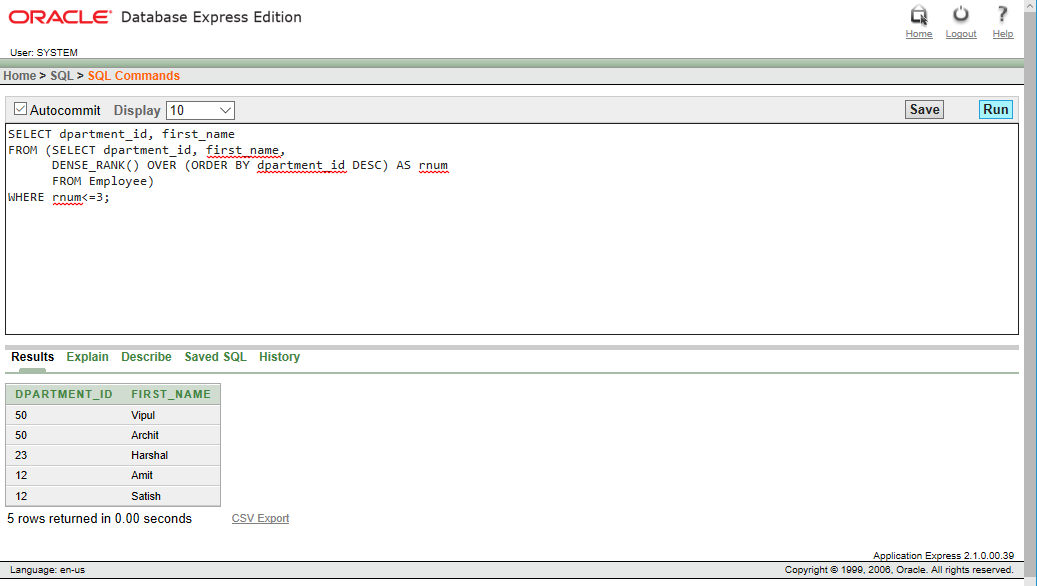Screen dimensions: 1037x586
Task: Click the Save button
Action: 924,110
